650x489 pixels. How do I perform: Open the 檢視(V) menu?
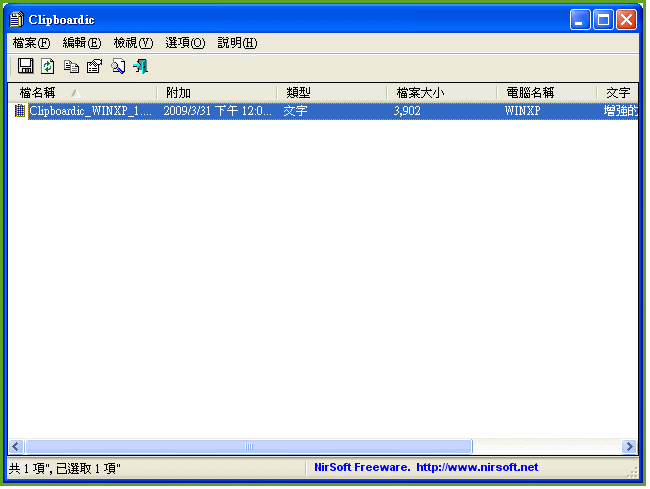point(133,43)
